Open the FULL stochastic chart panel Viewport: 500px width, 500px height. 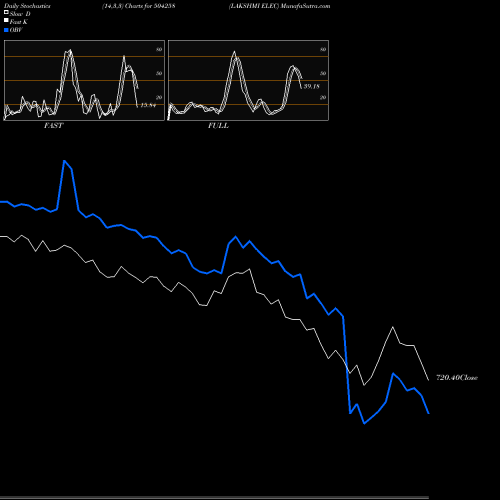click(x=248, y=80)
